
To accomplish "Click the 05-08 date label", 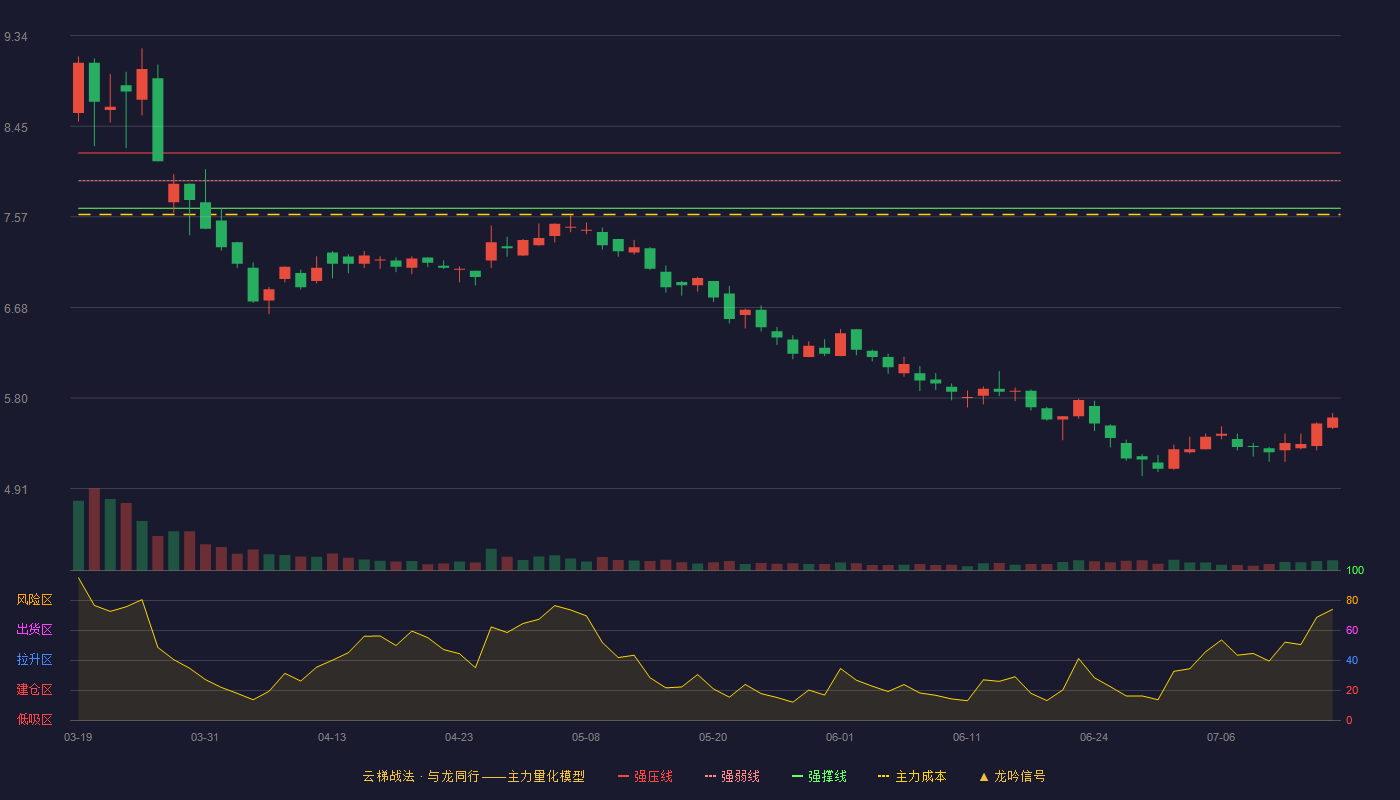I will coord(586,737).
